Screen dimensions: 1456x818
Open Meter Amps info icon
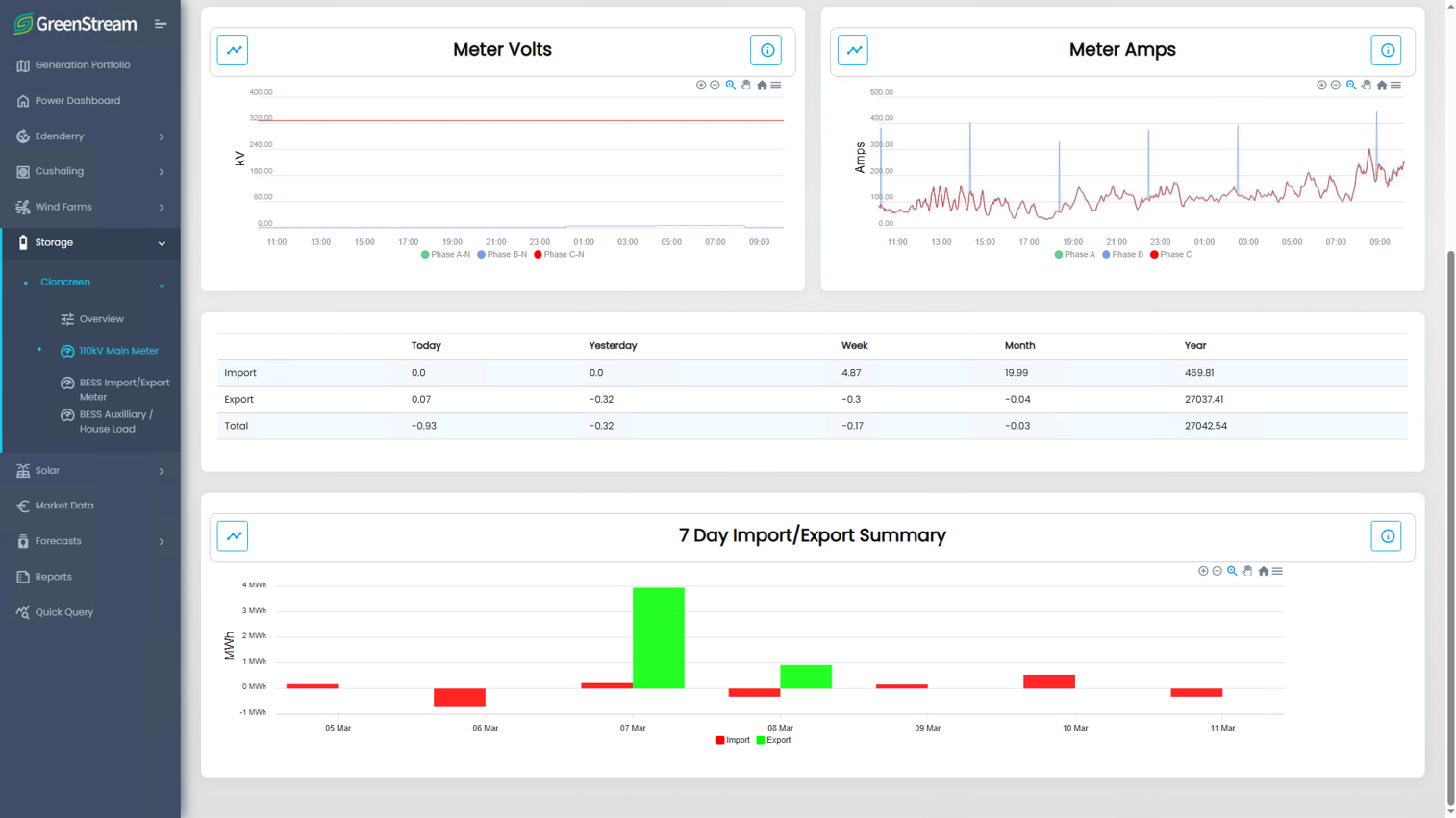coord(1387,50)
